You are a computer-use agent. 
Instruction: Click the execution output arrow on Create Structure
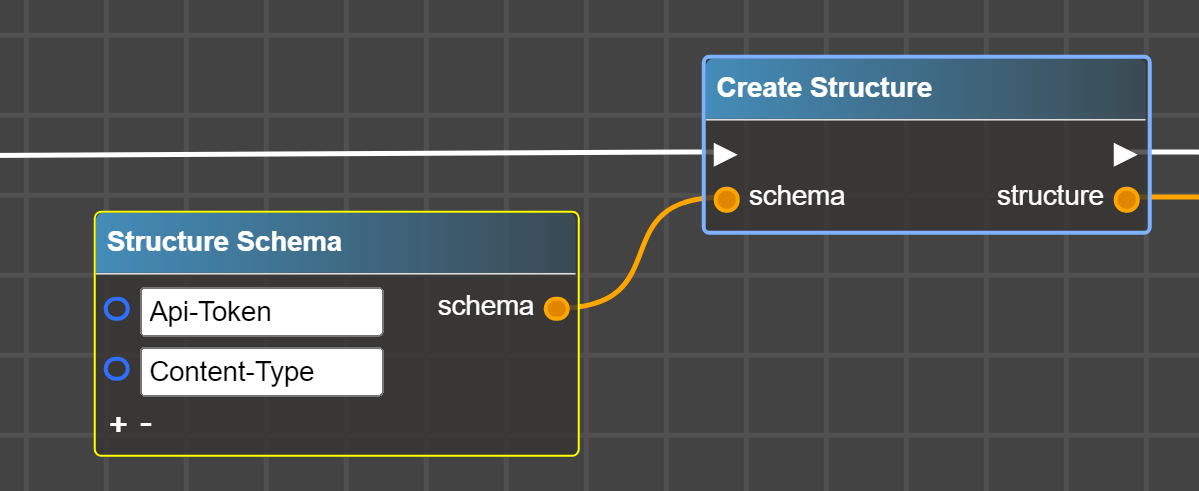1125,155
